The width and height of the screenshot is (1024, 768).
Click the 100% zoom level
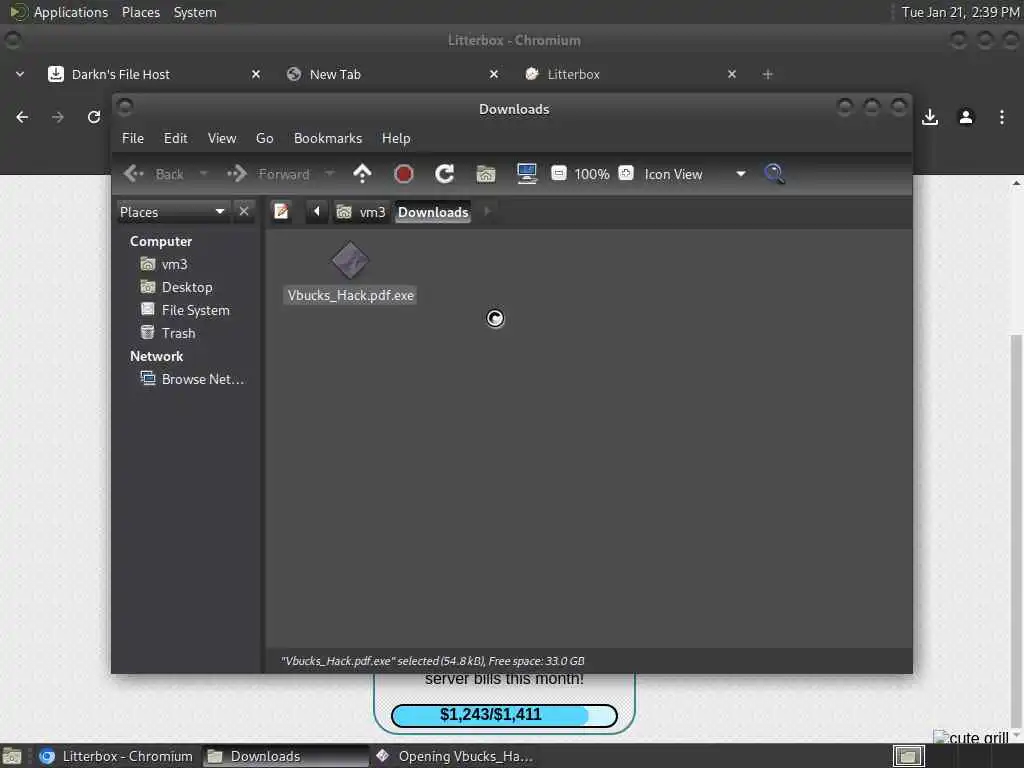592,174
